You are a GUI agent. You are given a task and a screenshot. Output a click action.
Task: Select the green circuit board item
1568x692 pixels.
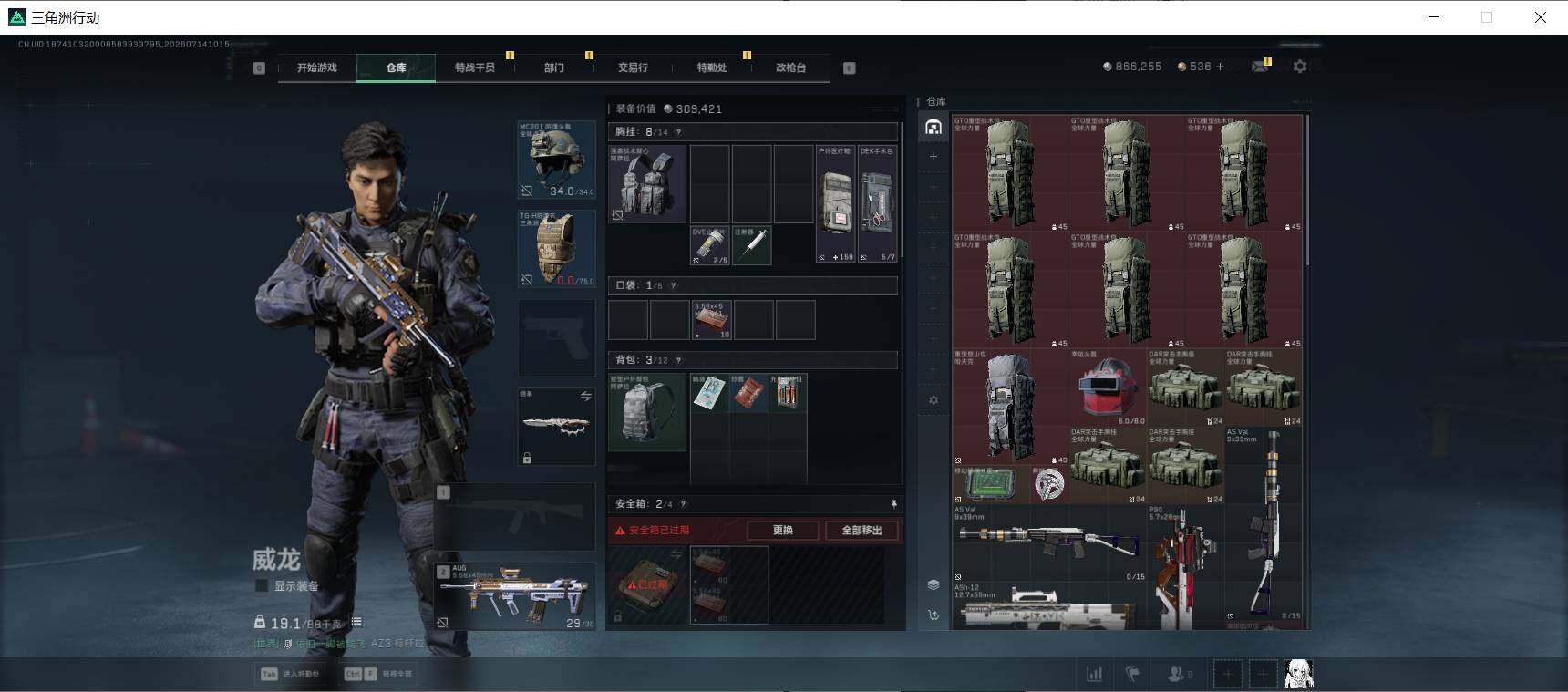(x=991, y=485)
